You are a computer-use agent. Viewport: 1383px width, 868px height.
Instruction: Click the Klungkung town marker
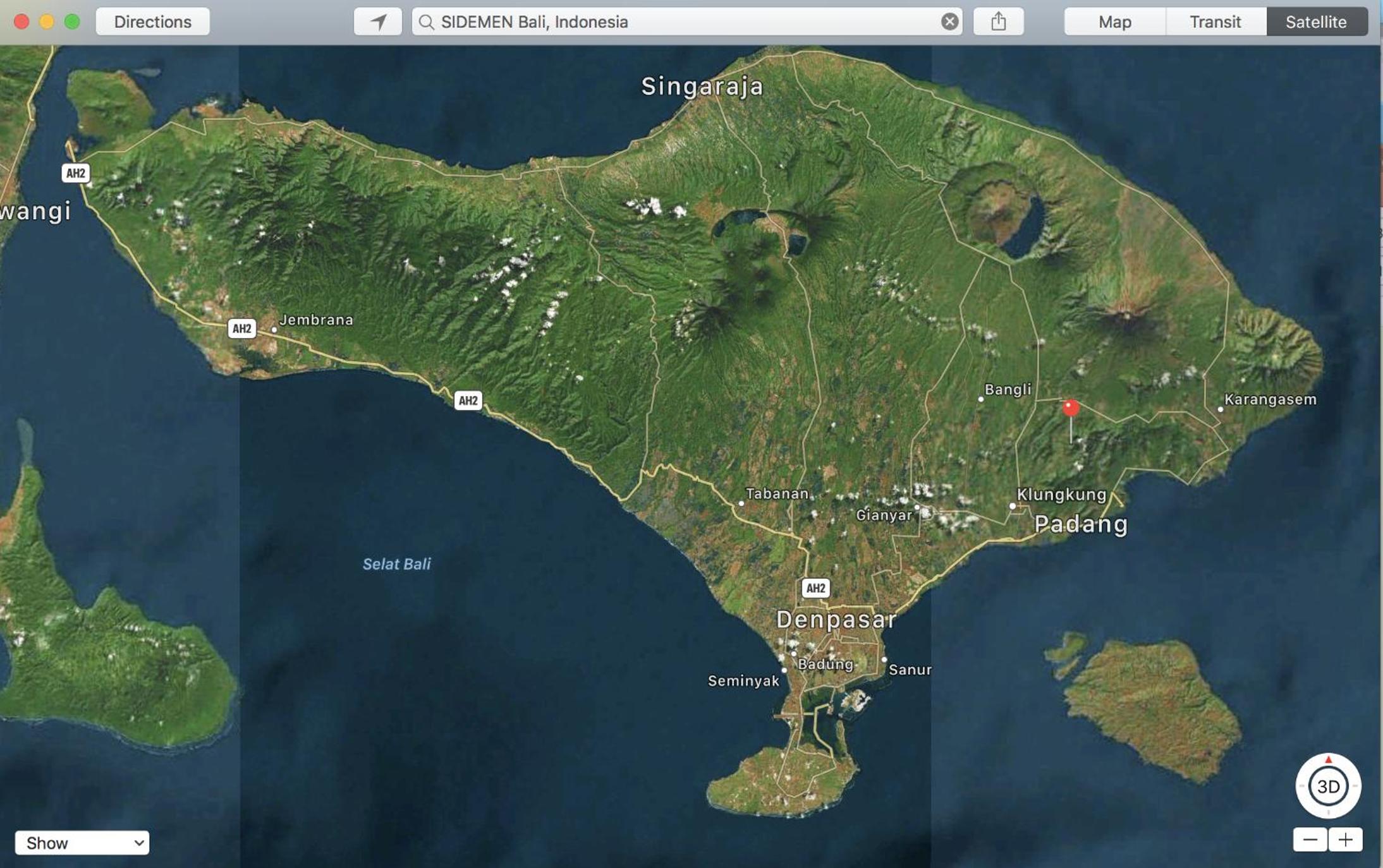click(1013, 505)
